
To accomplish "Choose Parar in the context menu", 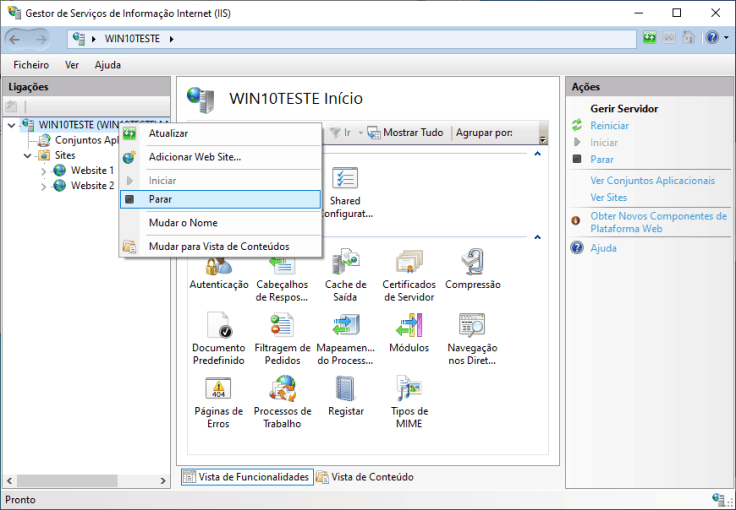I will click(x=160, y=200).
